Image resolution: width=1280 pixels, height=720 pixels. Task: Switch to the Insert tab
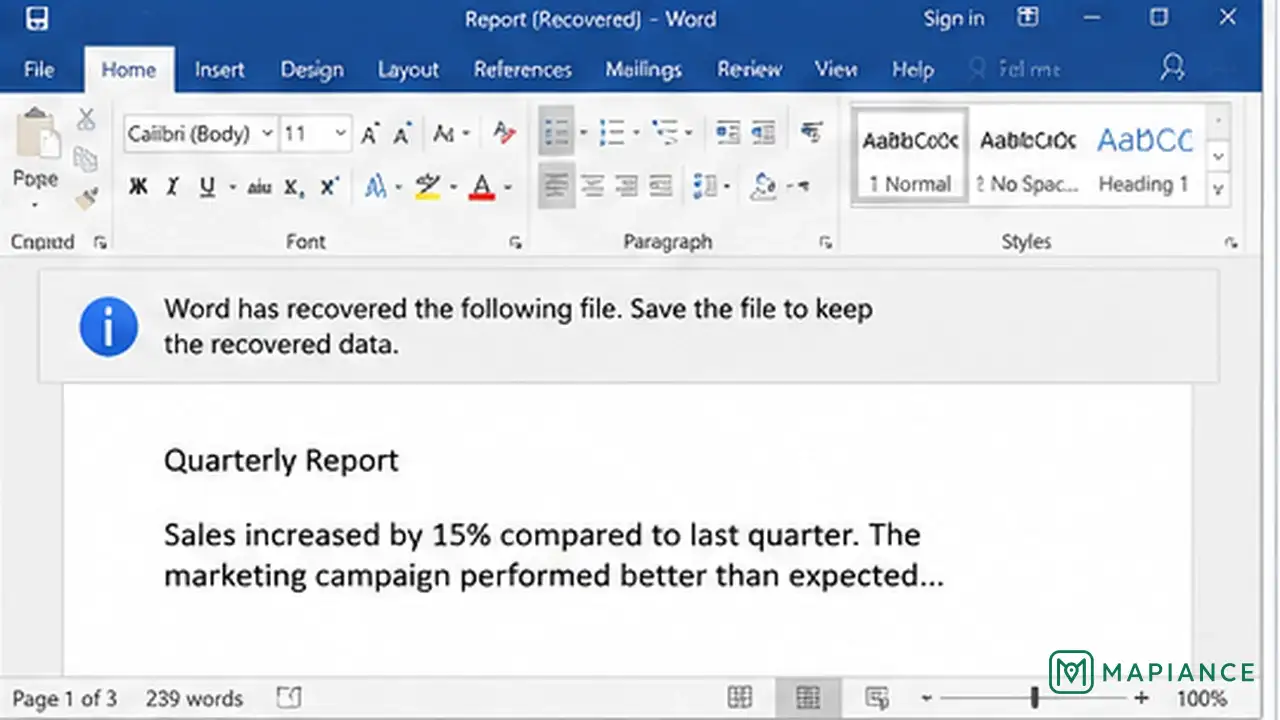(219, 70)
